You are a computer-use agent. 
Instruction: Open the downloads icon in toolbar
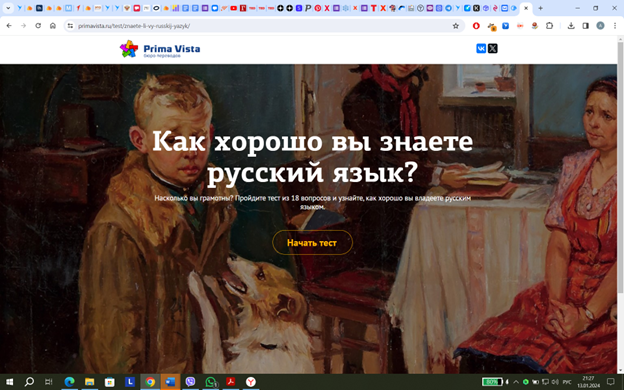click(571, 26)
